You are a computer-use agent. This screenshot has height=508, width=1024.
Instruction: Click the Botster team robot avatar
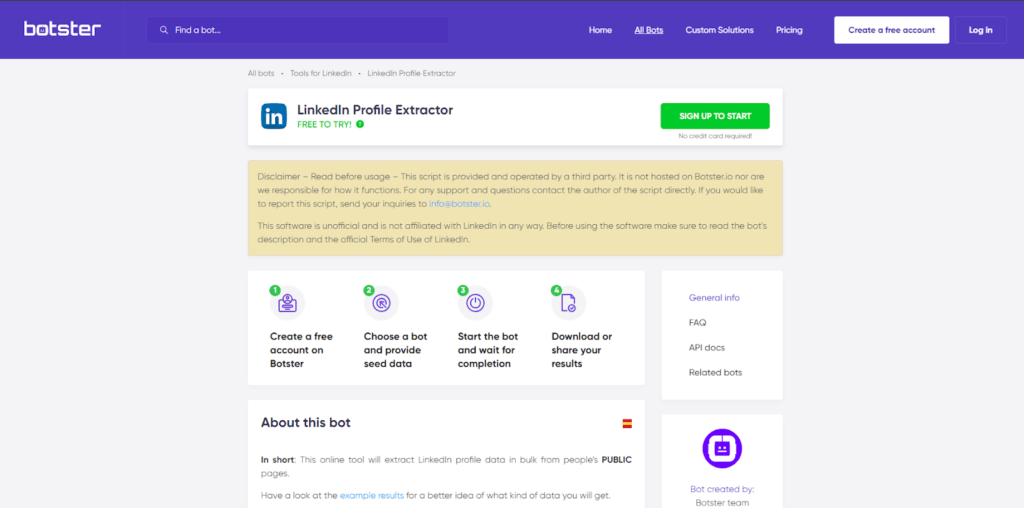pos(722,449)
